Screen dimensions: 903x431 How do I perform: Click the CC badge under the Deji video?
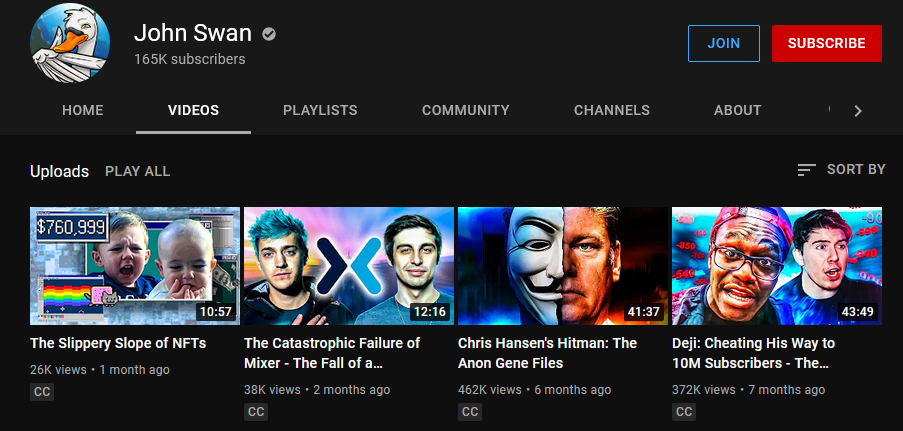click(x=684, y=412)
